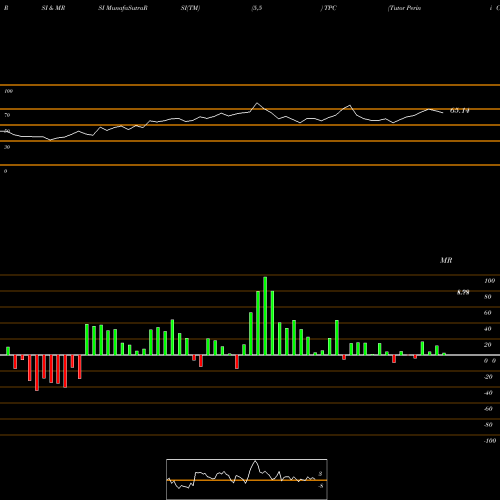Click the 'SI & MR' header text

click(53, 8)
